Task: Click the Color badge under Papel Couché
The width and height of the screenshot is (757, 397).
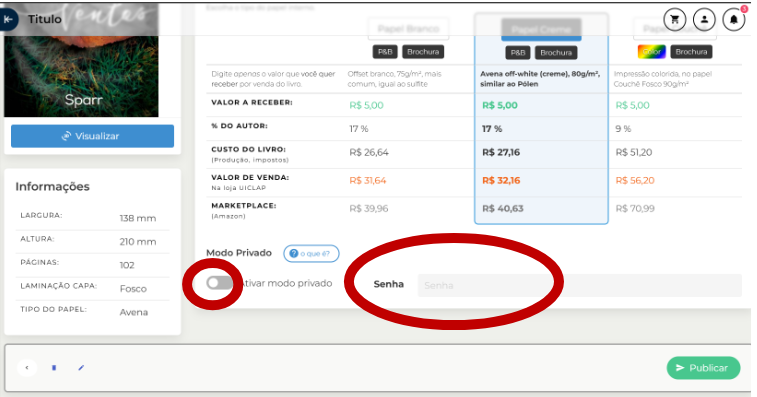Action: click(652, 52)
